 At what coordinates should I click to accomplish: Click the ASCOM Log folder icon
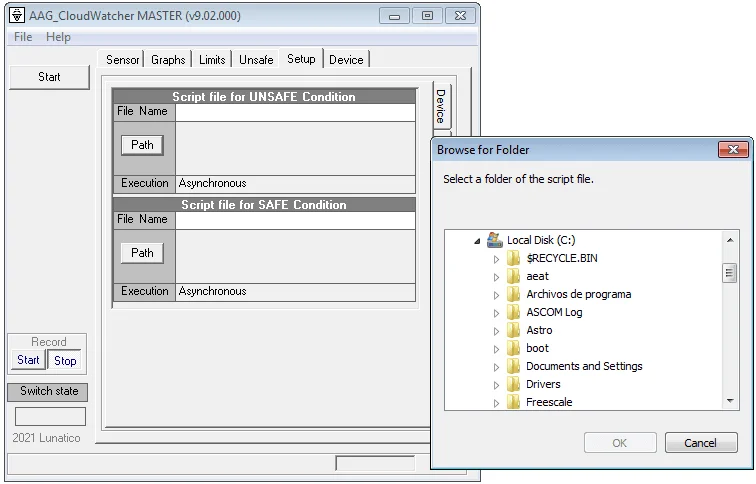[513, 312]
